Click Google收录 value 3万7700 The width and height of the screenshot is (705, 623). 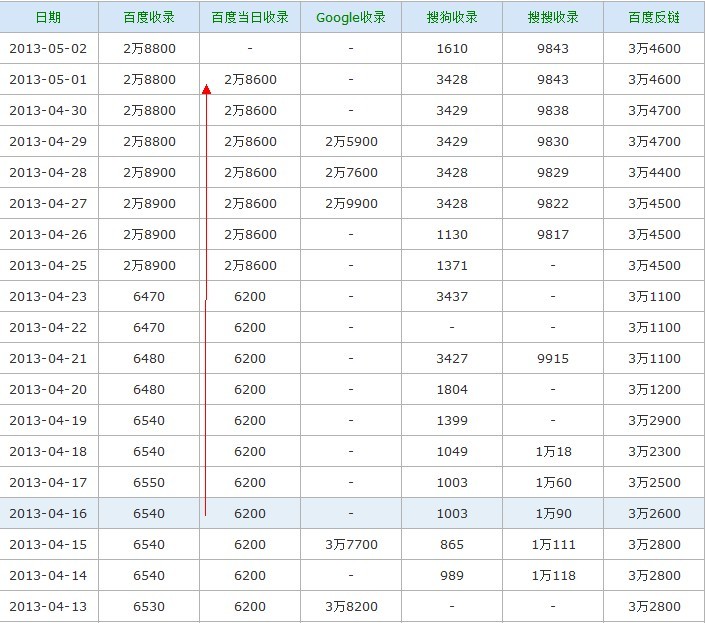[x=351, y=544]
